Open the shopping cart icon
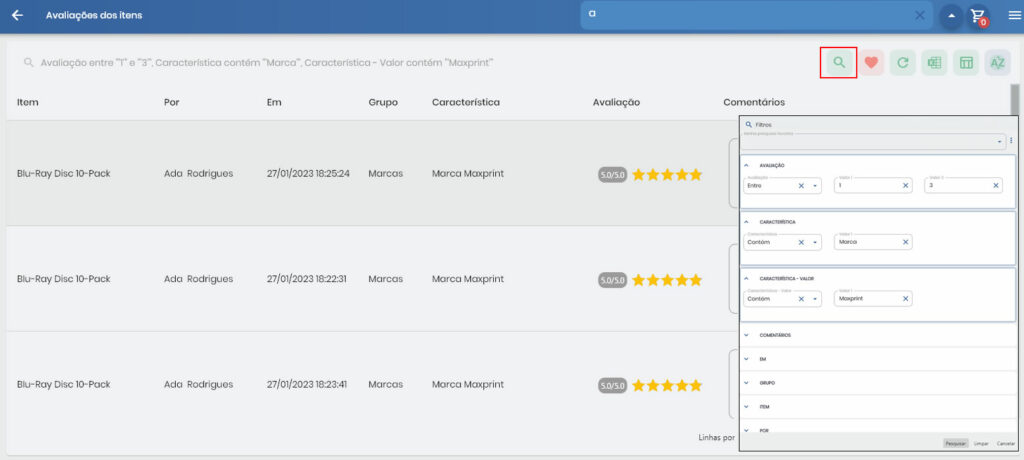The height and width of the screenshot is (460, 1024). coord(978,16)
